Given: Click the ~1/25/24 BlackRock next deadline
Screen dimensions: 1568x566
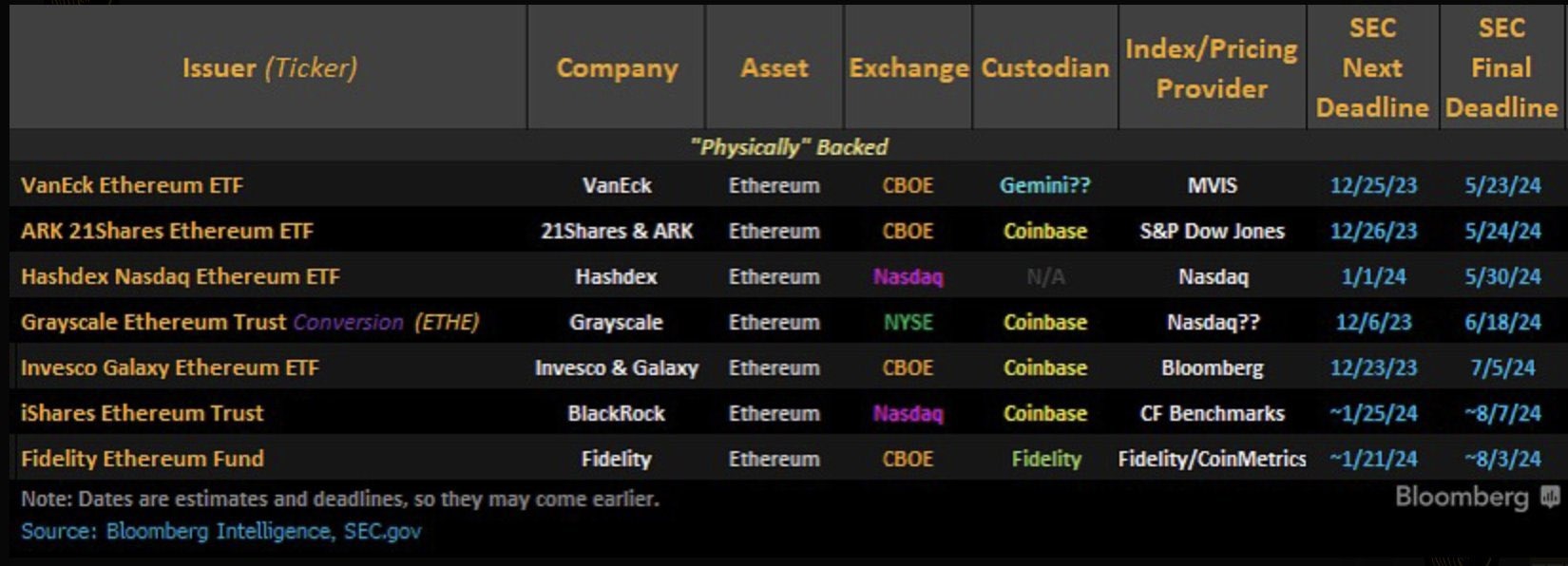Looking at the screenshot, I should 1373,413.
